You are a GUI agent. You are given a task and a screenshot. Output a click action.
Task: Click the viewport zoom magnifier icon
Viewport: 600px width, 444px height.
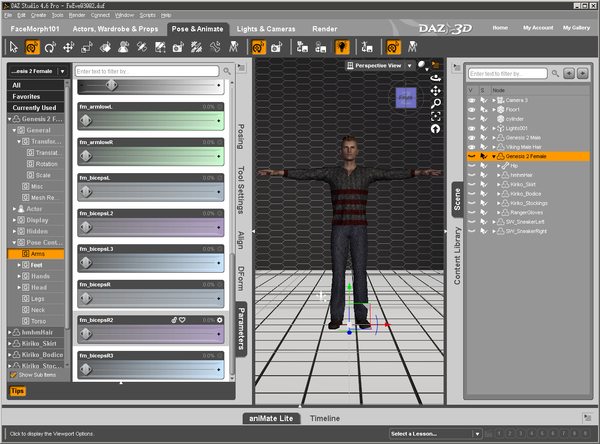pos(436,103)
